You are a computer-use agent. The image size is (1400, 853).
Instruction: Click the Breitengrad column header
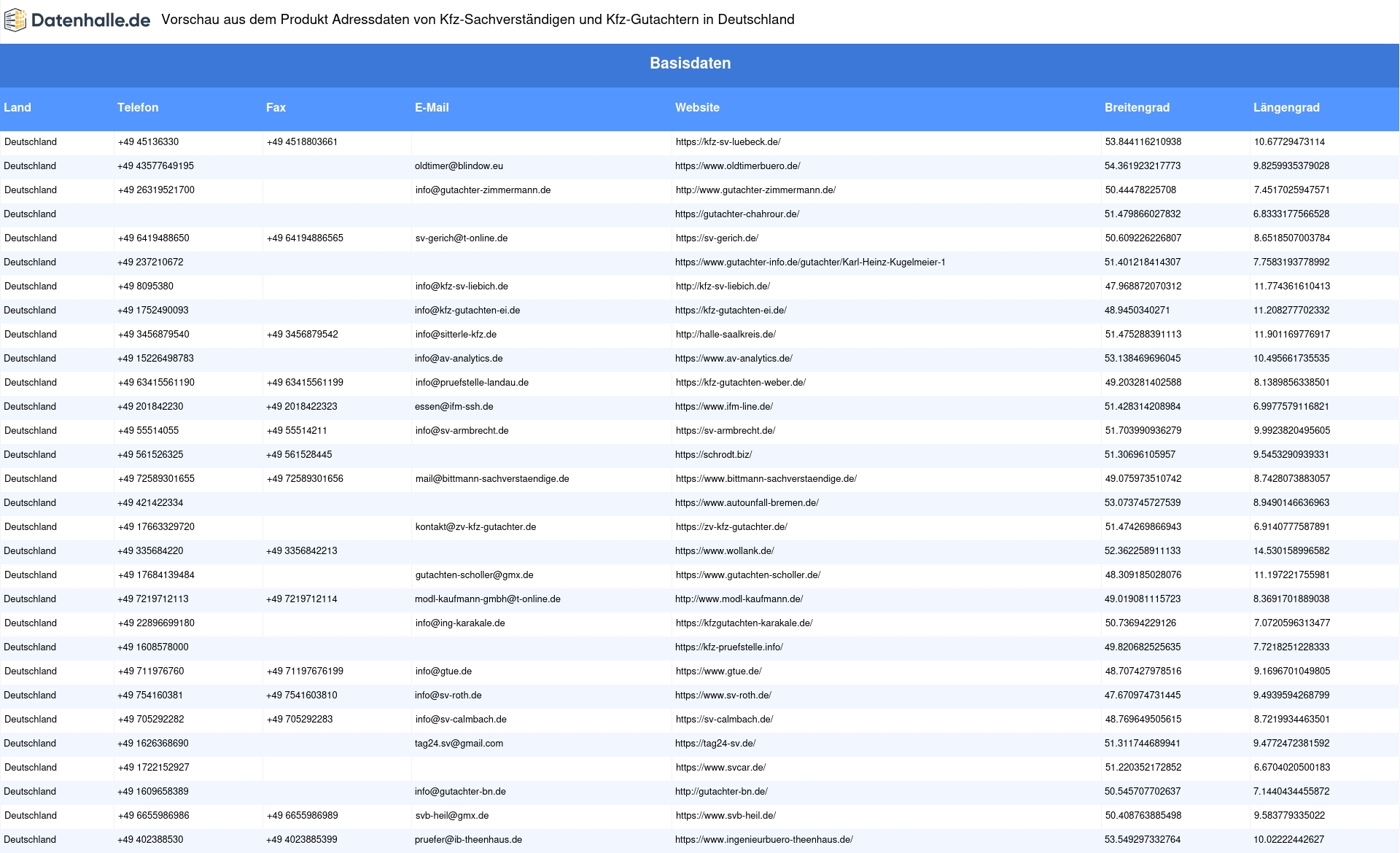(1137, 107)
